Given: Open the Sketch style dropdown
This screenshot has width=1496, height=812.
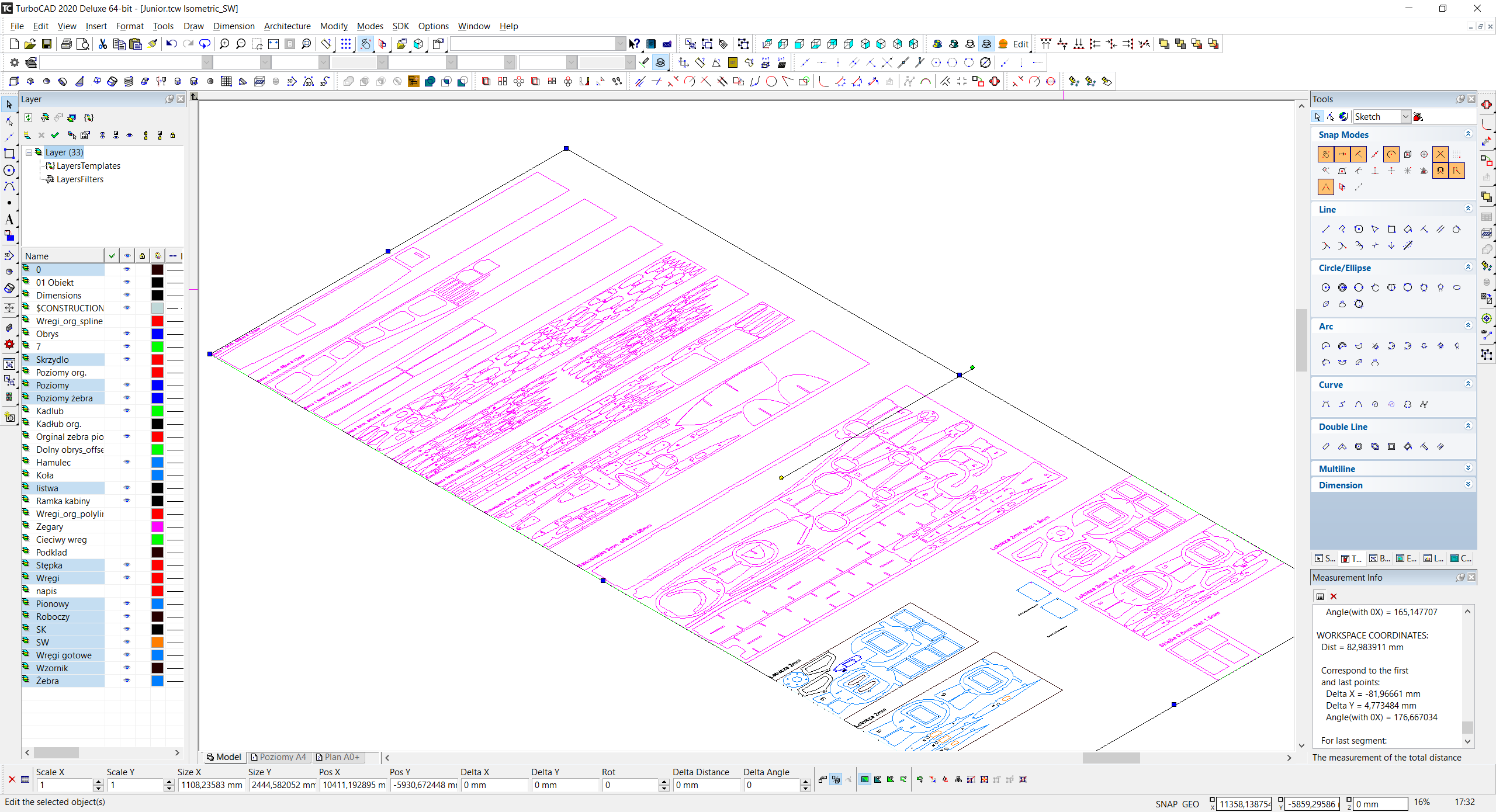Looking at the screenshot, I should click(x=1405, y=117).
